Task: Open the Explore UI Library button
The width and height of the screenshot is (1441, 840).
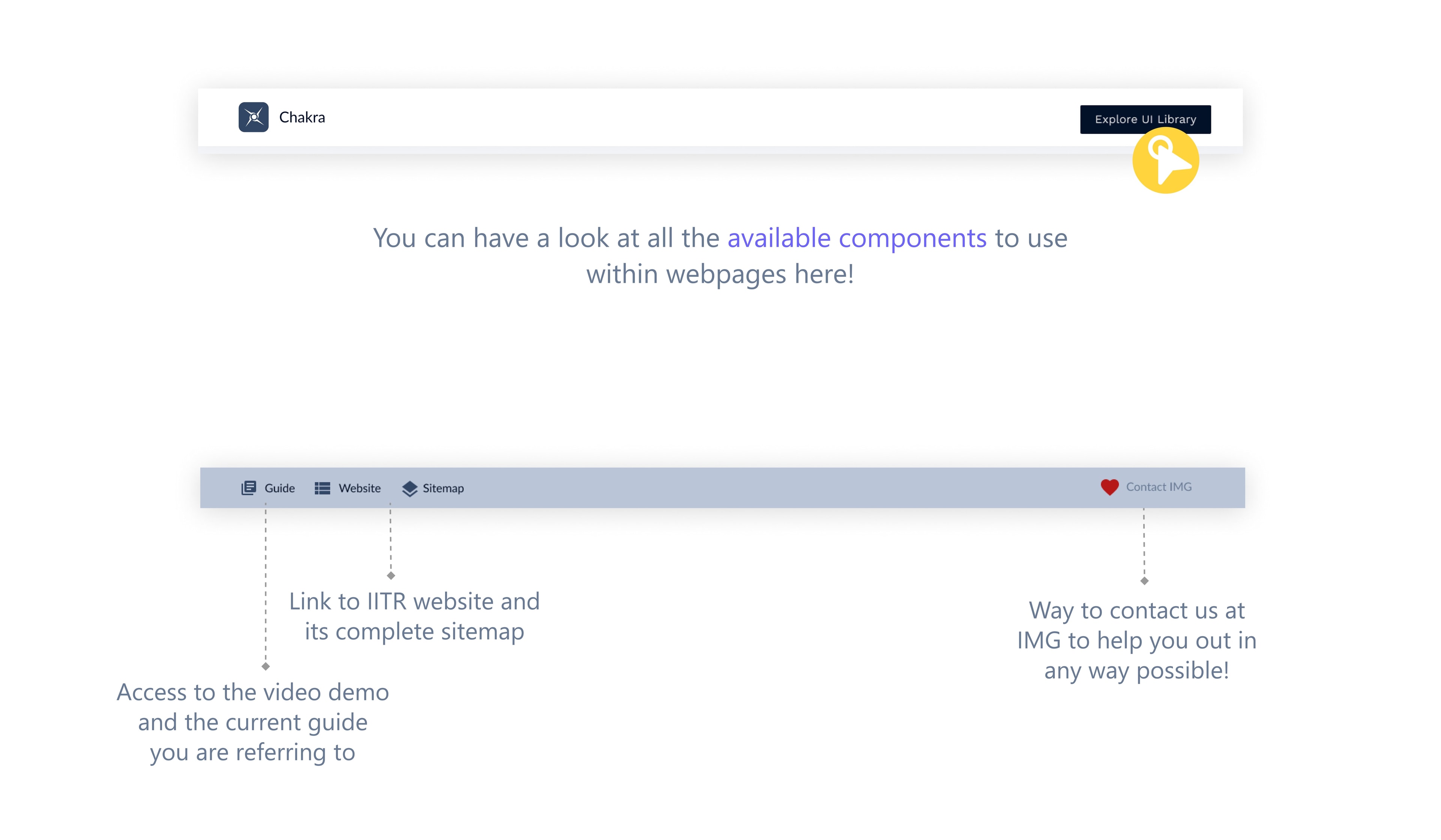Action: (x=1145, y=120)
